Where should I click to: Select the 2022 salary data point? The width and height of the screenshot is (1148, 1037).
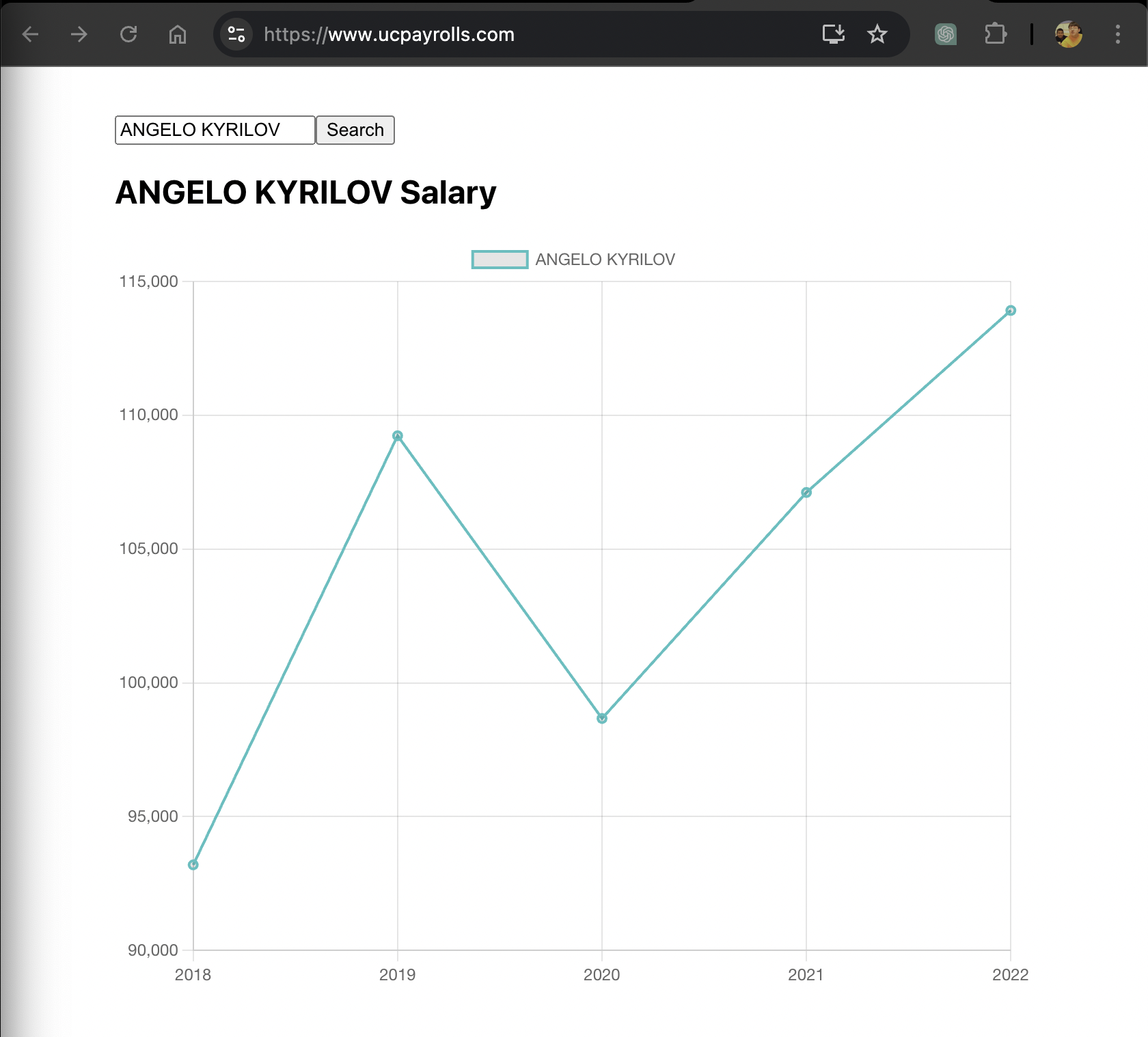1011,311
